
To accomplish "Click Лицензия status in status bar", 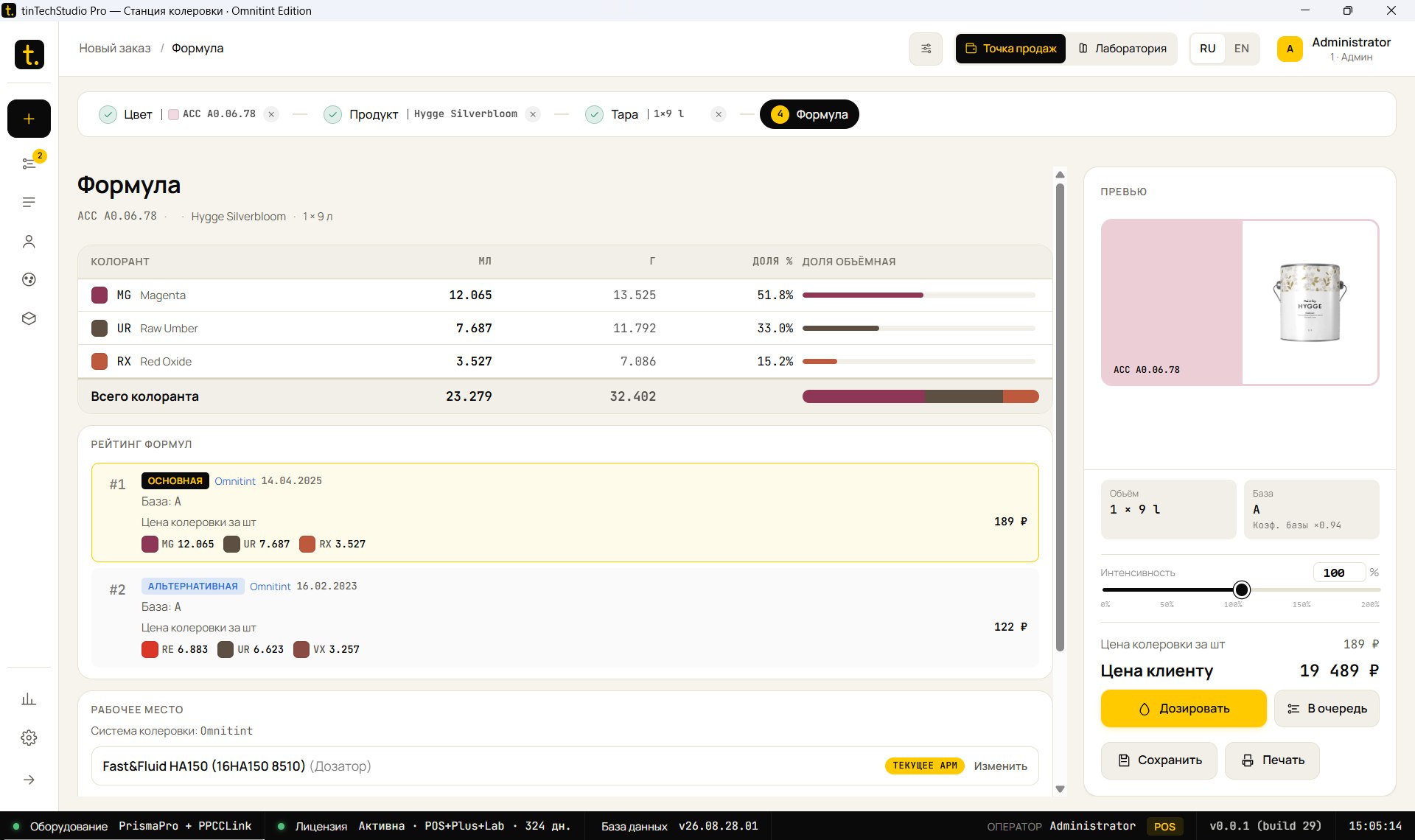I will point(425,827).
